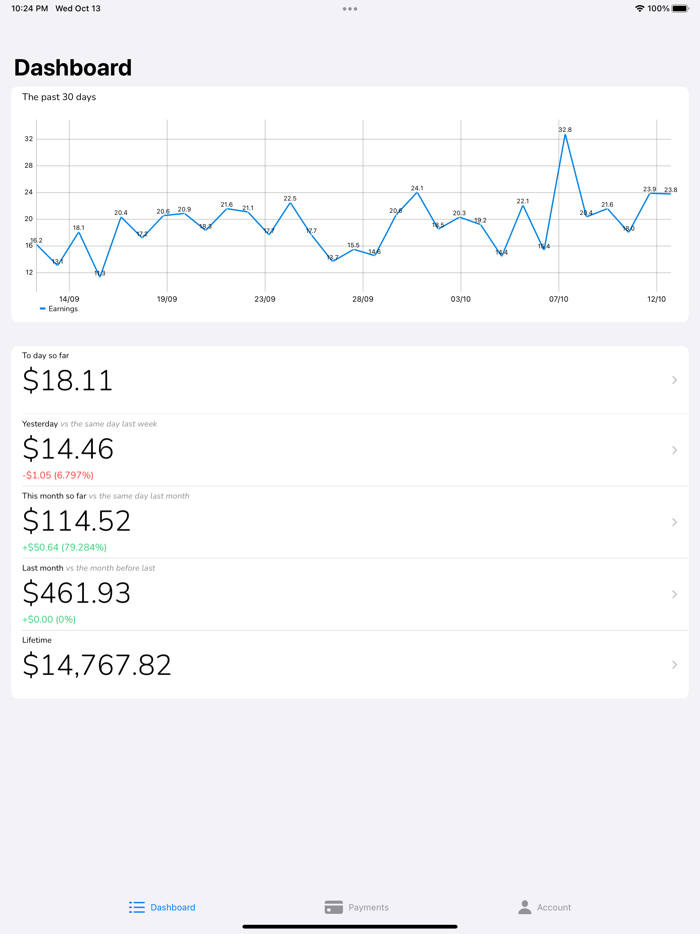The image size is (700, 934).
Task: Select the Payments credit card icon
Action: 335,907
